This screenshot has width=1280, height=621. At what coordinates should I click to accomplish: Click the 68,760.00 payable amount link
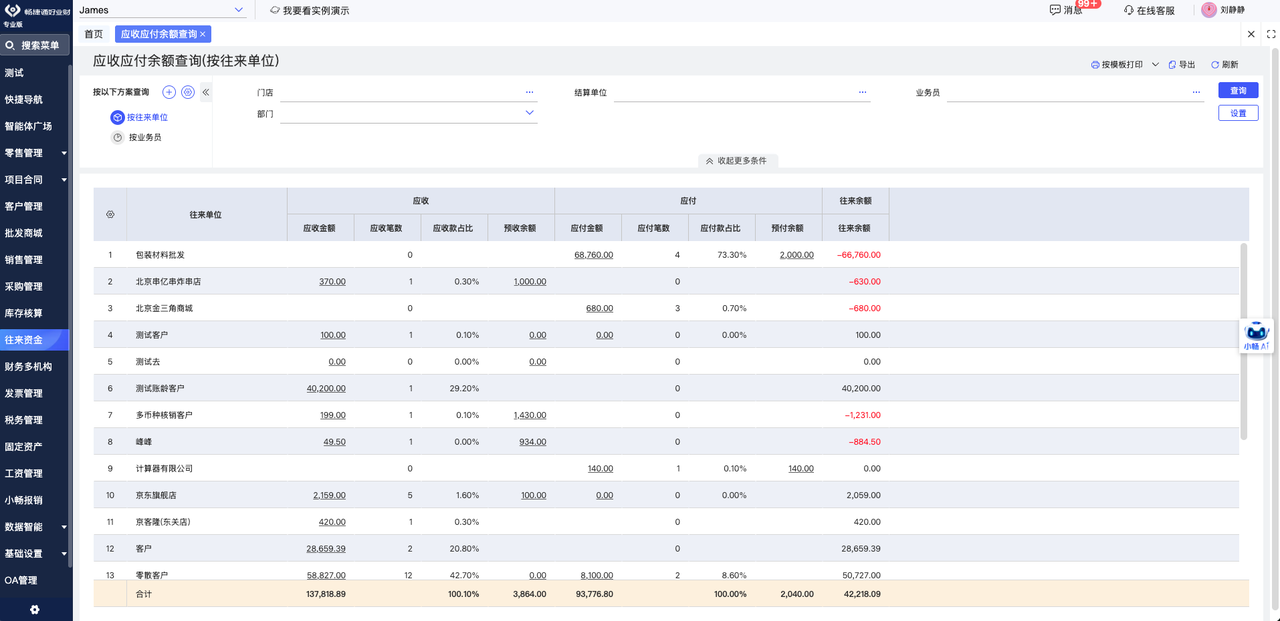tap(594, 255)
